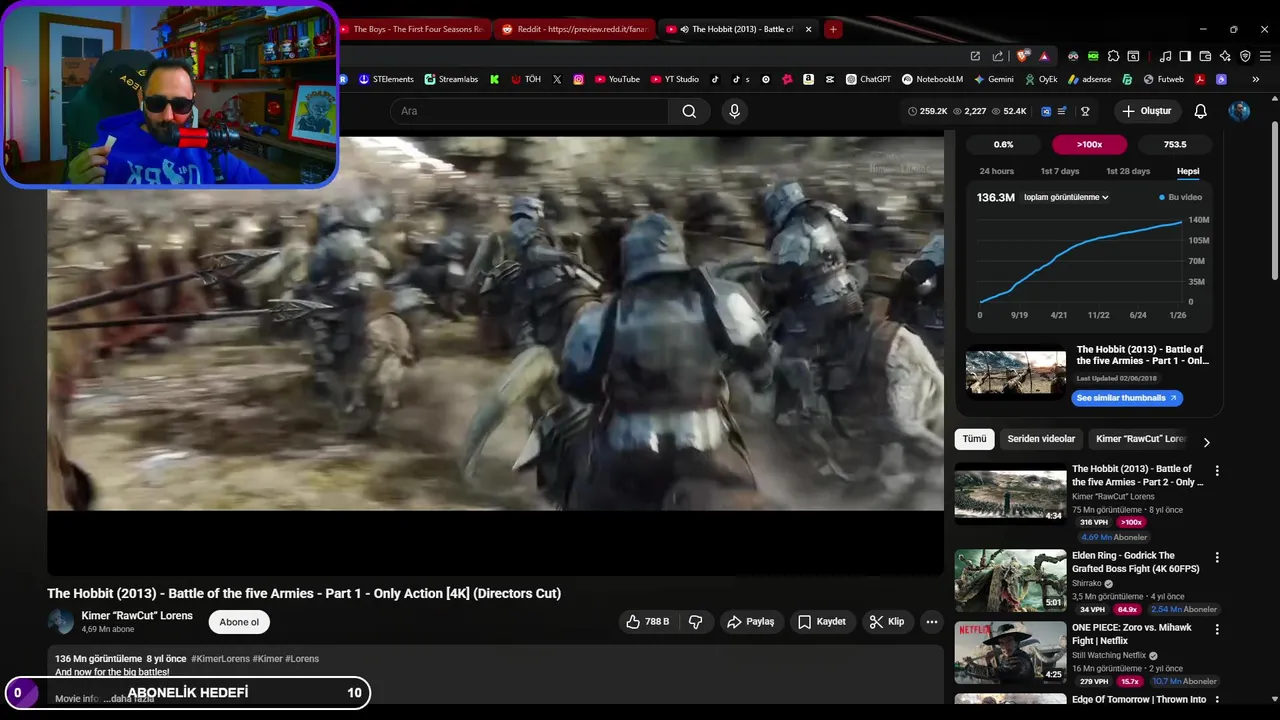Open the Kick bookmark icon
Image resolution: width=1280 pixels, height=720 pixels.
(x=494, y=79)
